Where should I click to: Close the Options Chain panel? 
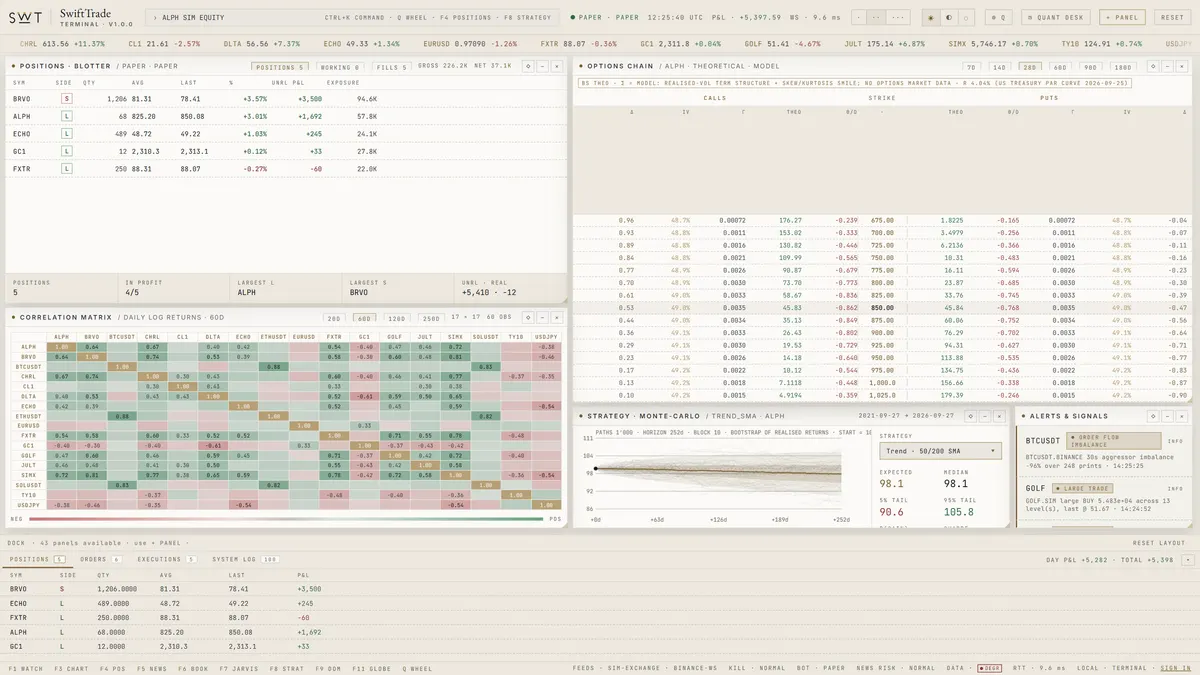pos(1184,66)
